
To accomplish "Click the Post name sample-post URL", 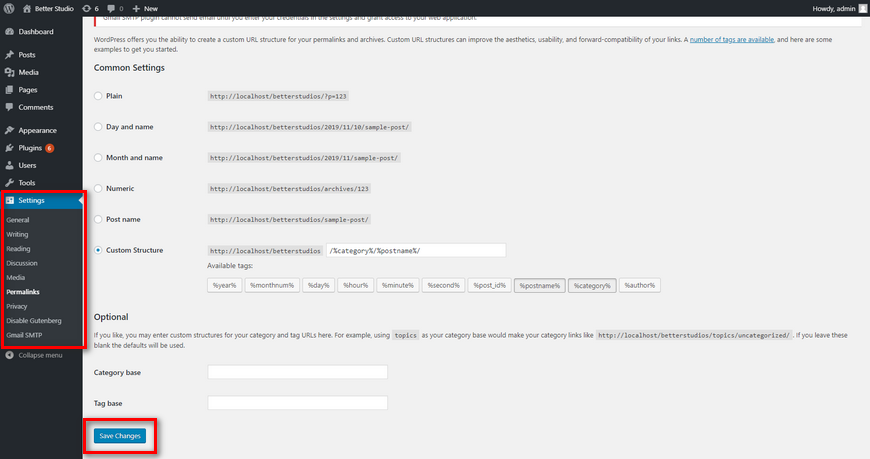I will point(289,219).
